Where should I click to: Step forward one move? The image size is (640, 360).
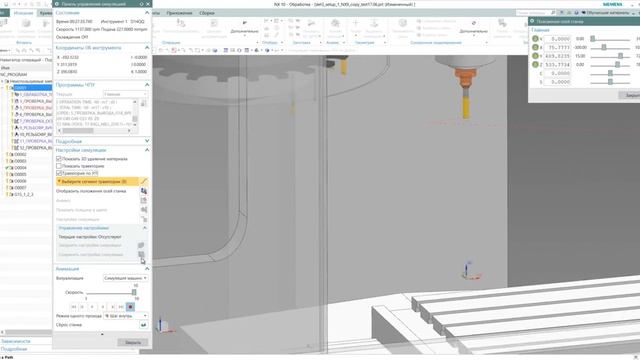point(103,307)
